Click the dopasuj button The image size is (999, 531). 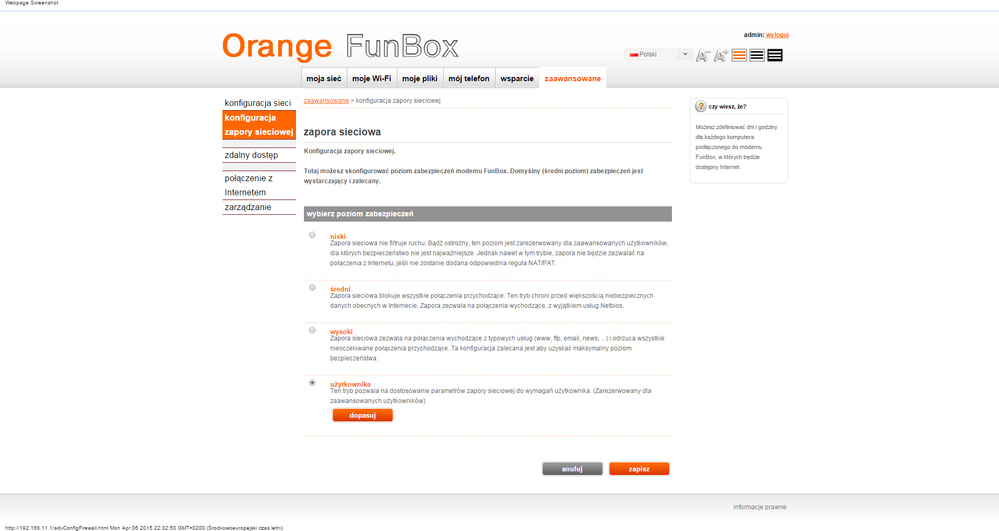pos(363,415)
